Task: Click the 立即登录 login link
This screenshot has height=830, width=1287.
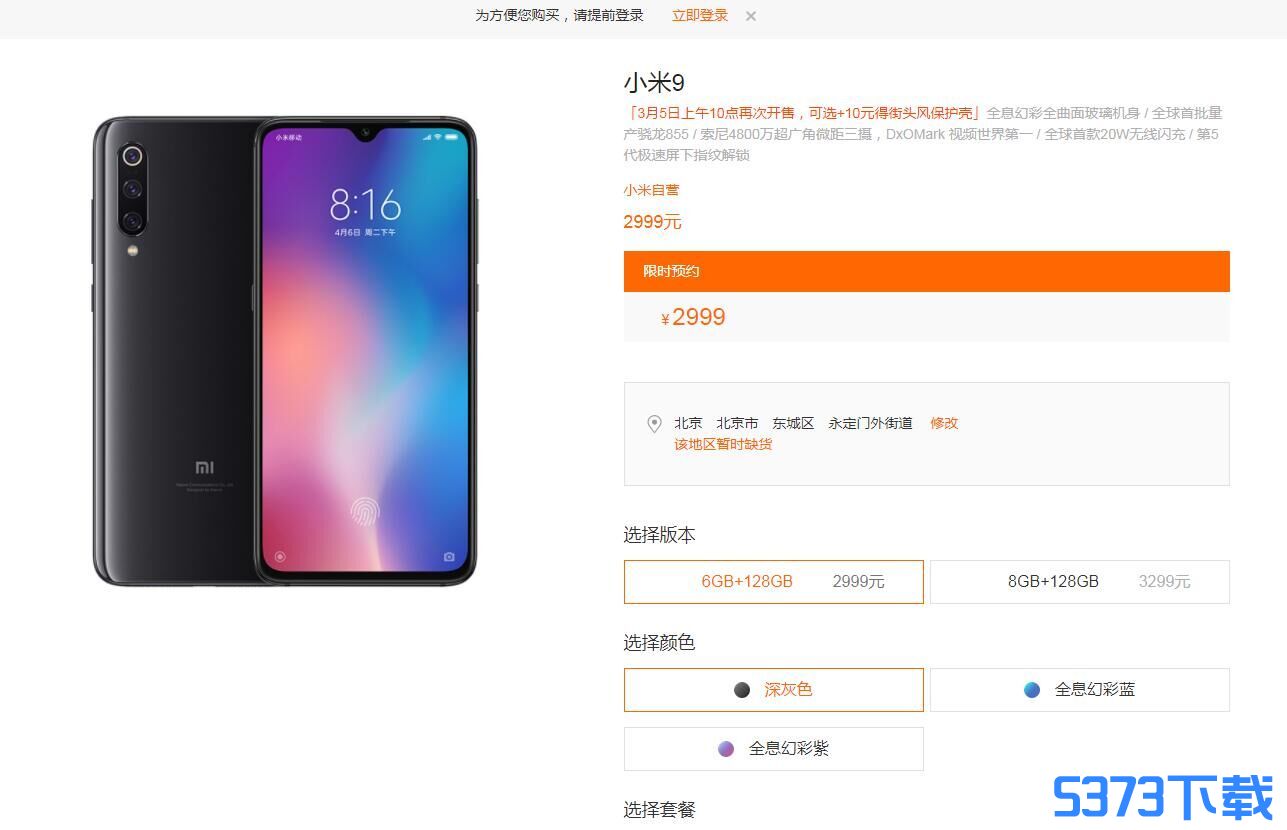Action: (x=700, y=16)
